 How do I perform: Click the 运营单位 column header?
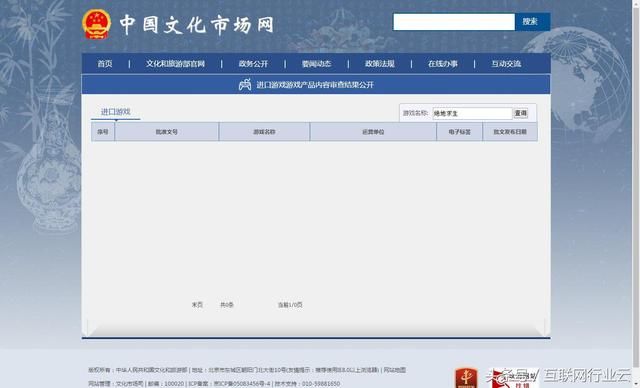[x=373, y=132]
